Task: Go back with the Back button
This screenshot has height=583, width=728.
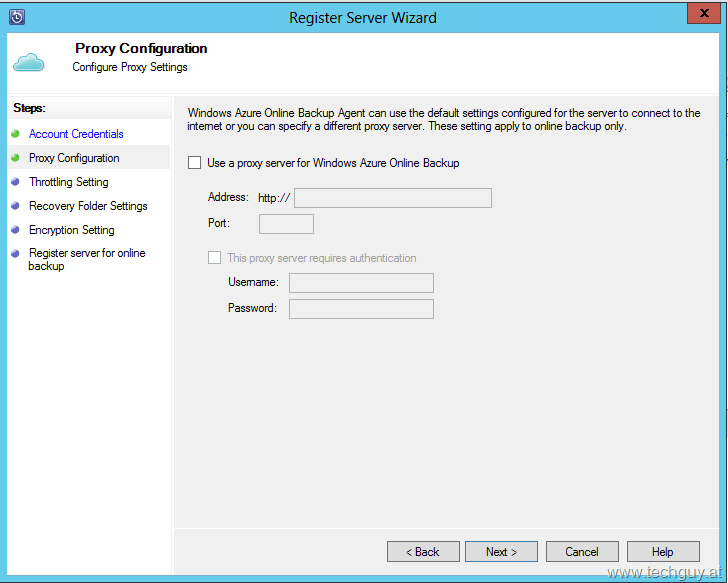Action: point(423,551)
